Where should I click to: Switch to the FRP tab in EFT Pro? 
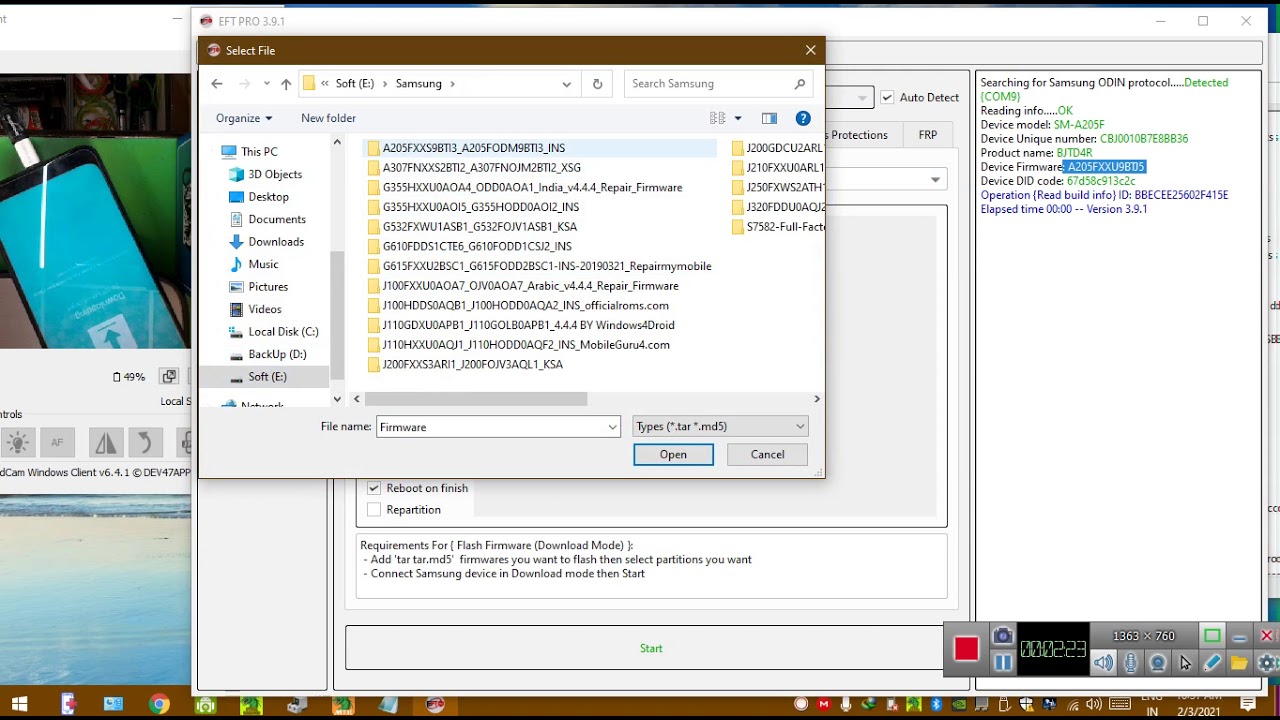[928, 135]
